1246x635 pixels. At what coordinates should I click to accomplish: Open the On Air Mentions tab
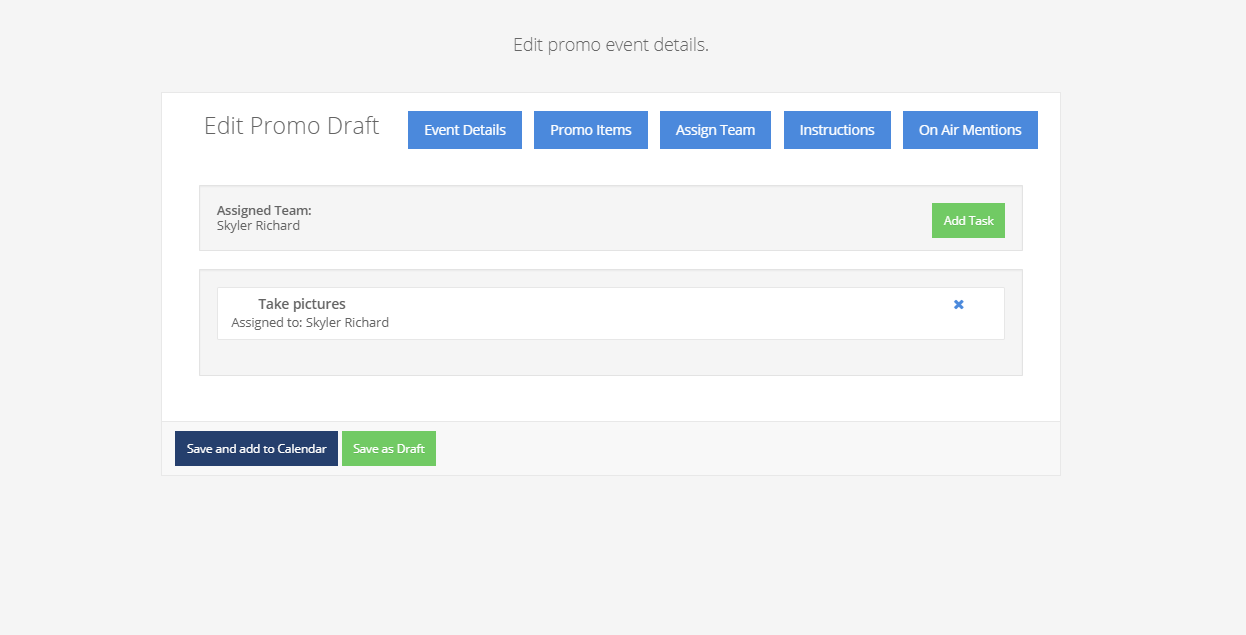point(970,130)
